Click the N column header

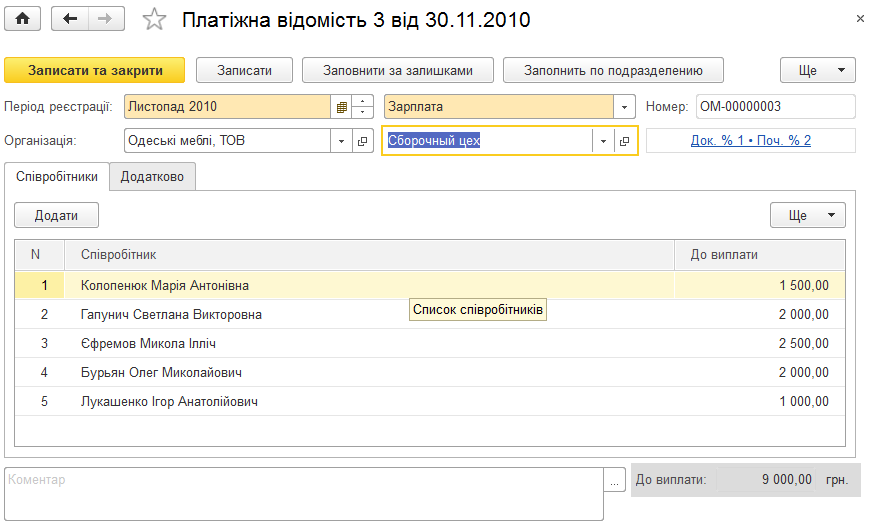pyautogui.click(x=39, y=255)
